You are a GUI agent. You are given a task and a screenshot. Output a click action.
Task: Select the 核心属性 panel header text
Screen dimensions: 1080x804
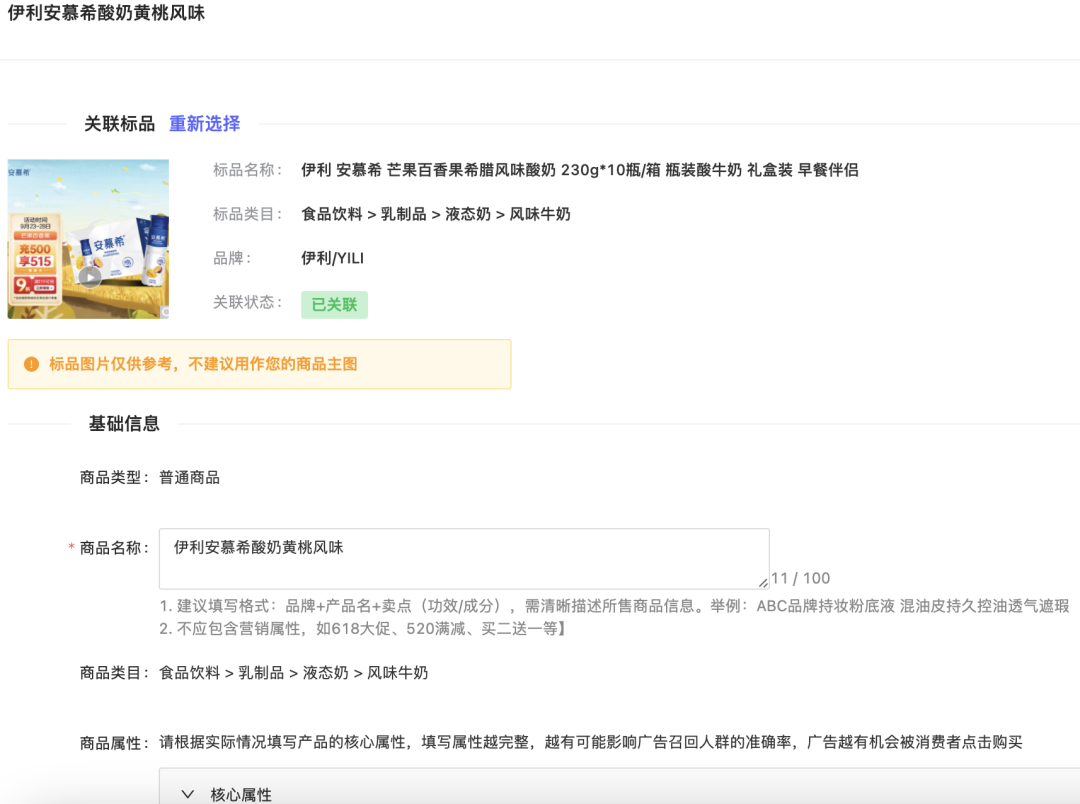(241, 794)
